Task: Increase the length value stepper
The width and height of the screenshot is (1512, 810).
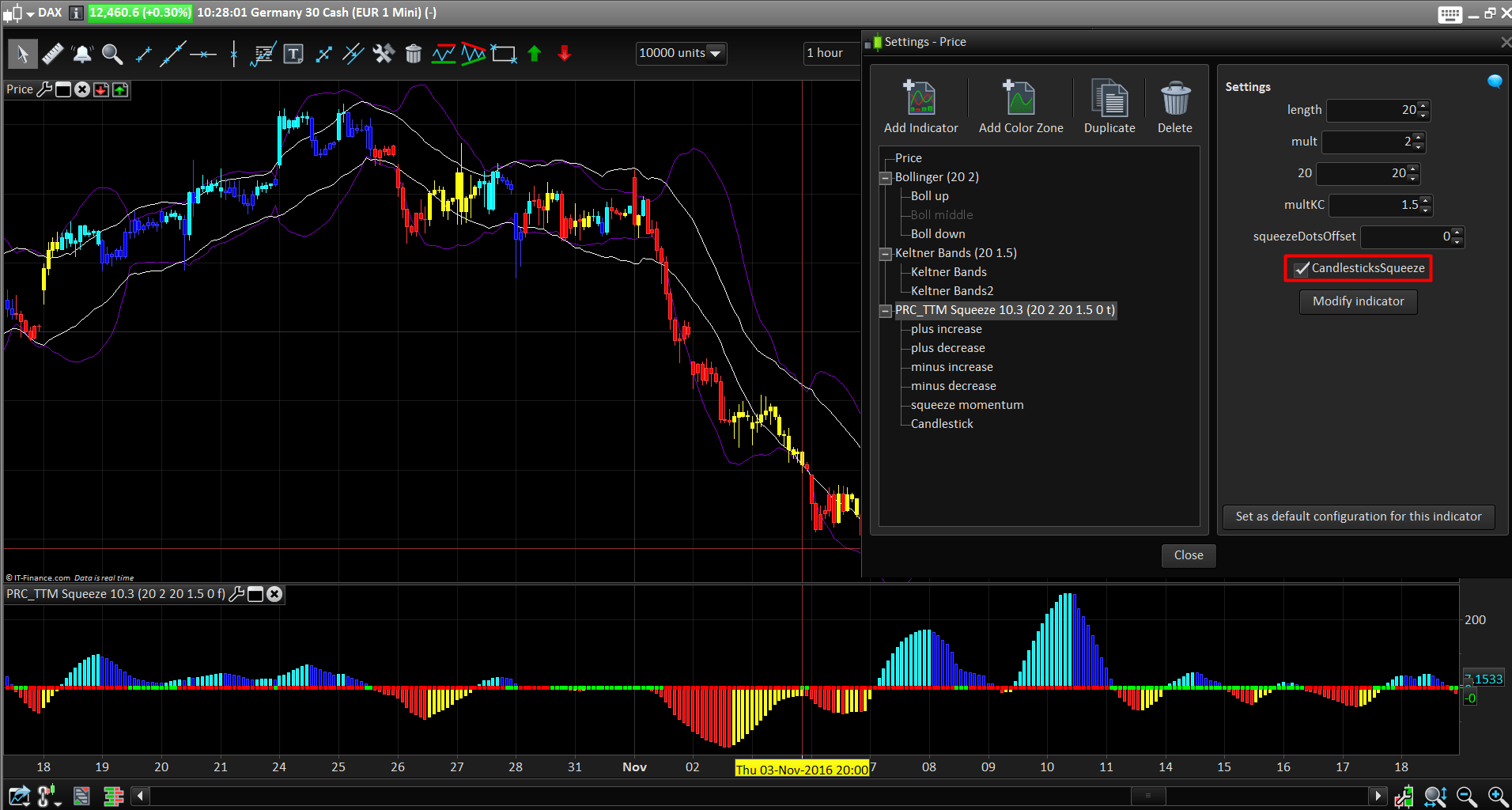Action: click(x=1423, y=106)
